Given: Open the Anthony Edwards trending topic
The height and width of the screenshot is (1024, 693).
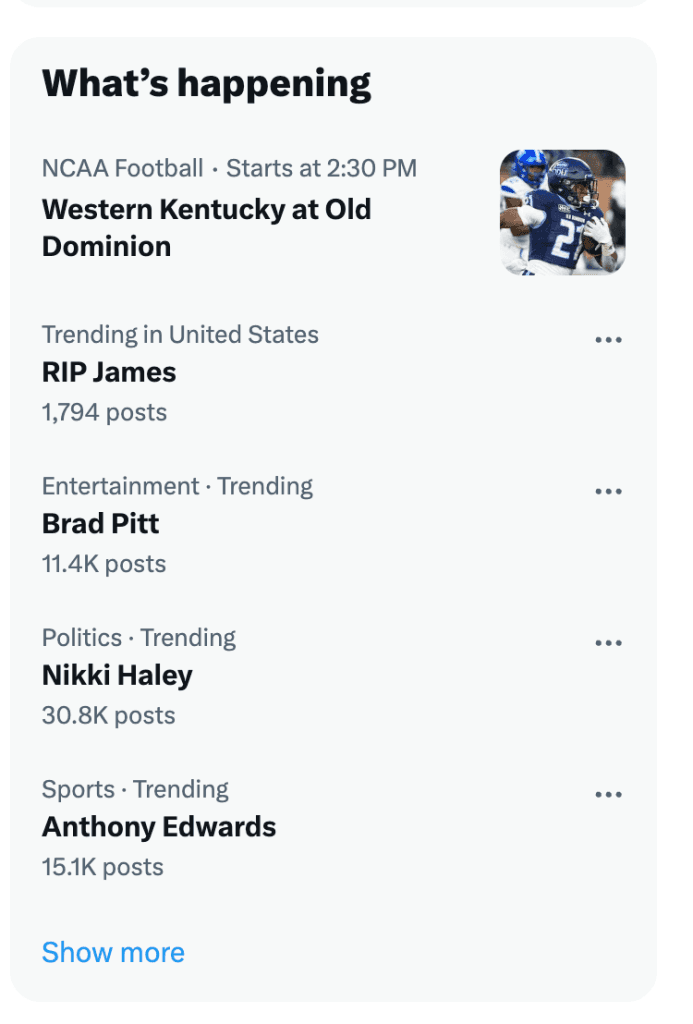Looking at the screenshot, I should [x=160, y=827].
